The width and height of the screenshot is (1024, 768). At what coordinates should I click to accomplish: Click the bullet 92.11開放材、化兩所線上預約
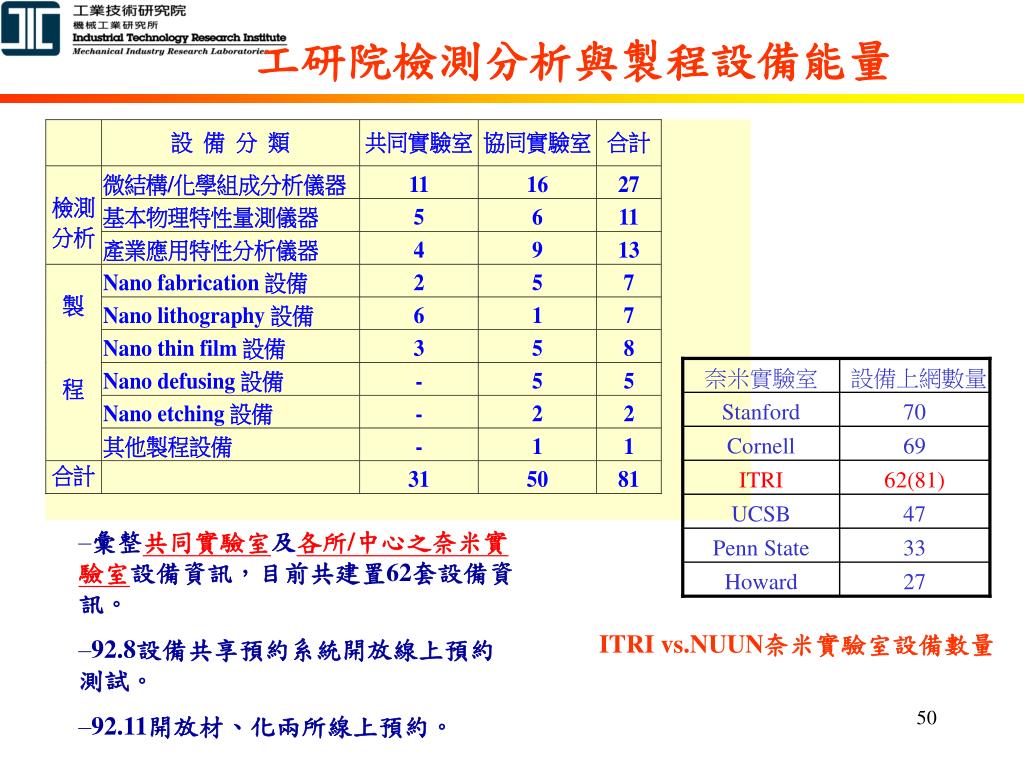pyautogui.click(x=263, y=727)
